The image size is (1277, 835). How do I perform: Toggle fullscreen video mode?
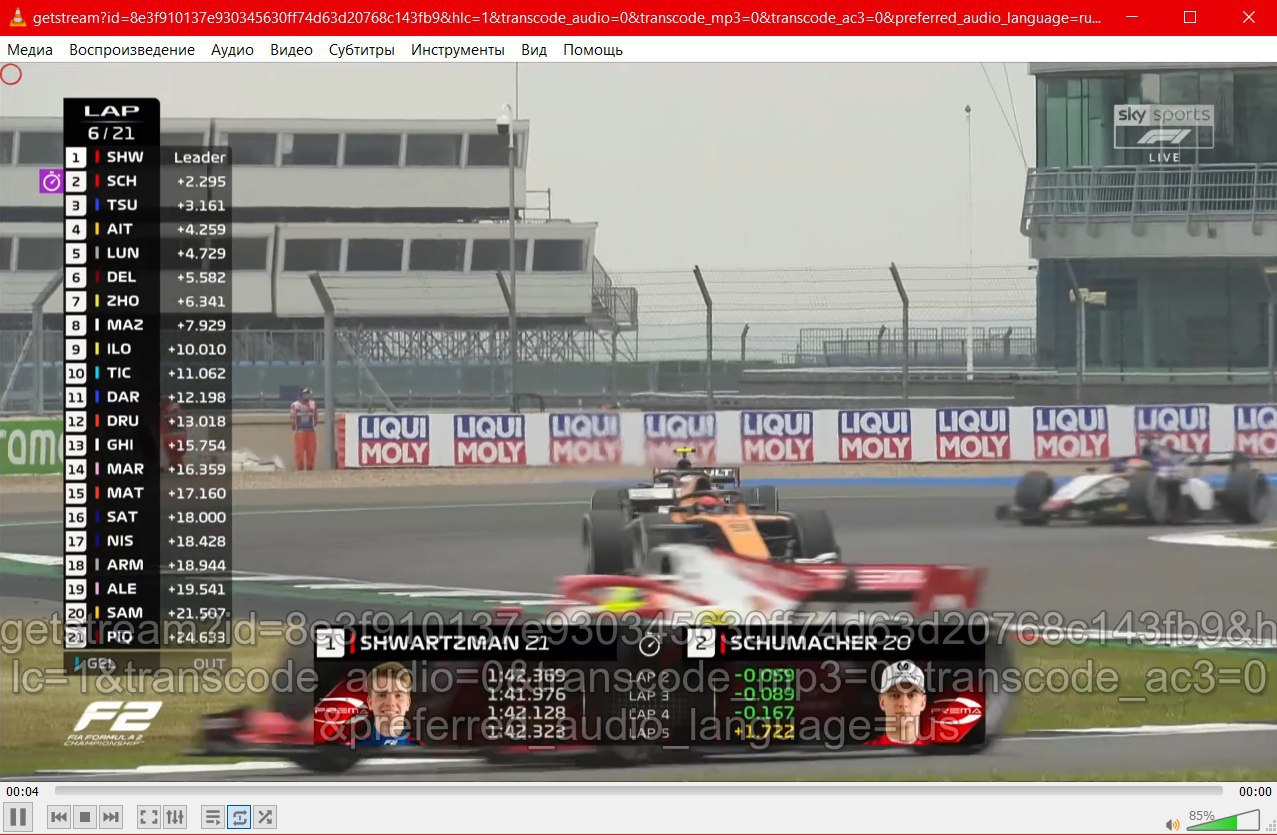coord(149,817)
